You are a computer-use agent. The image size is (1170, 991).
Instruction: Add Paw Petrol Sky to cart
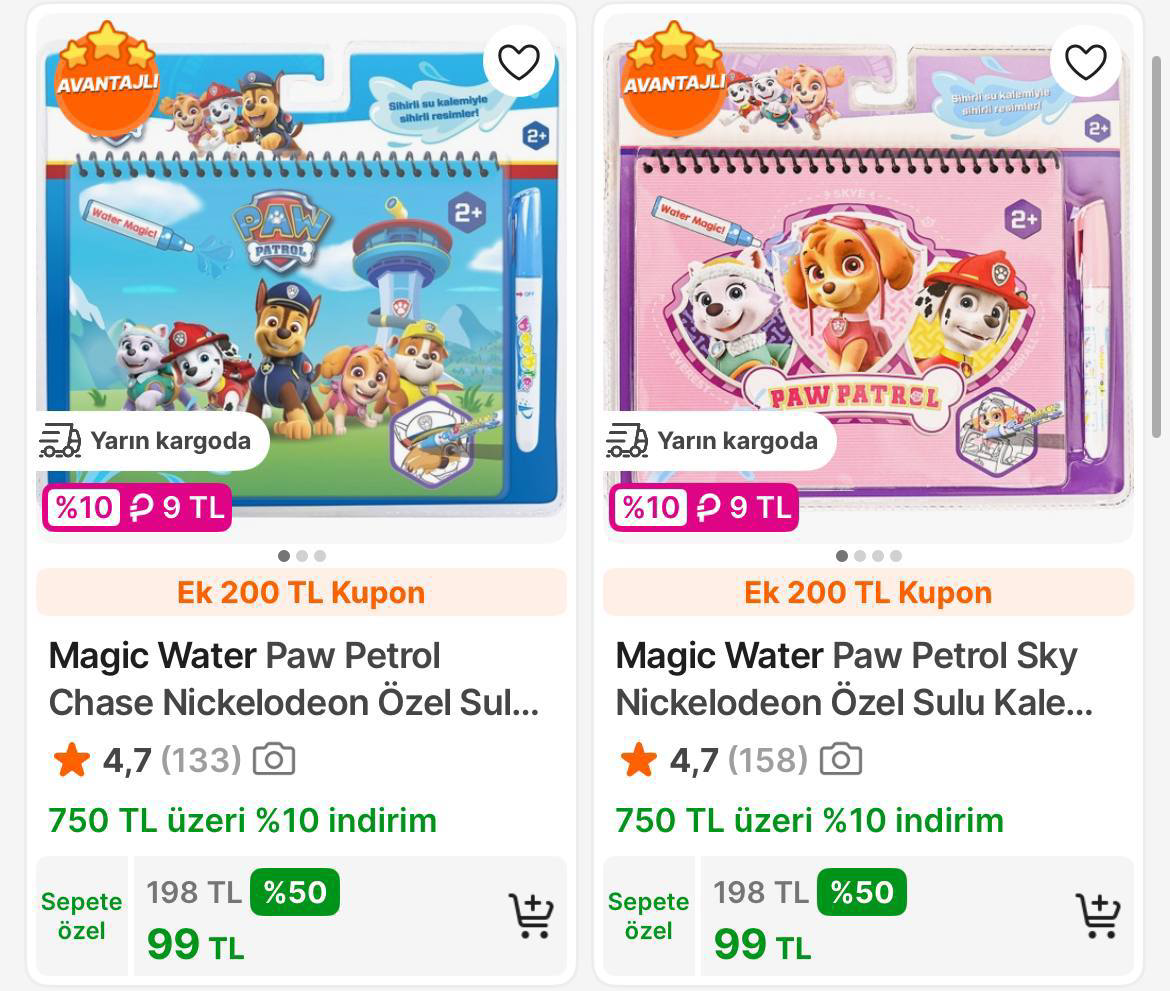pos(1097,915)
